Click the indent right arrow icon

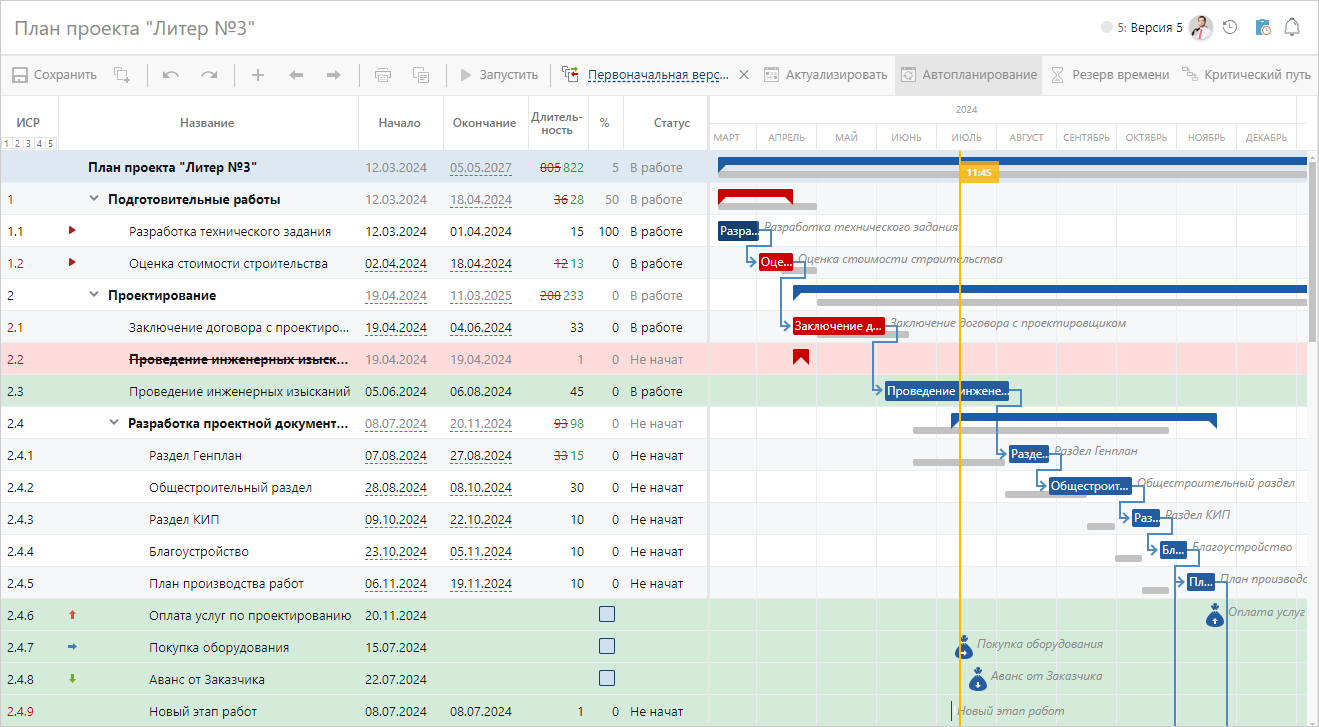(x=334, y=75)
